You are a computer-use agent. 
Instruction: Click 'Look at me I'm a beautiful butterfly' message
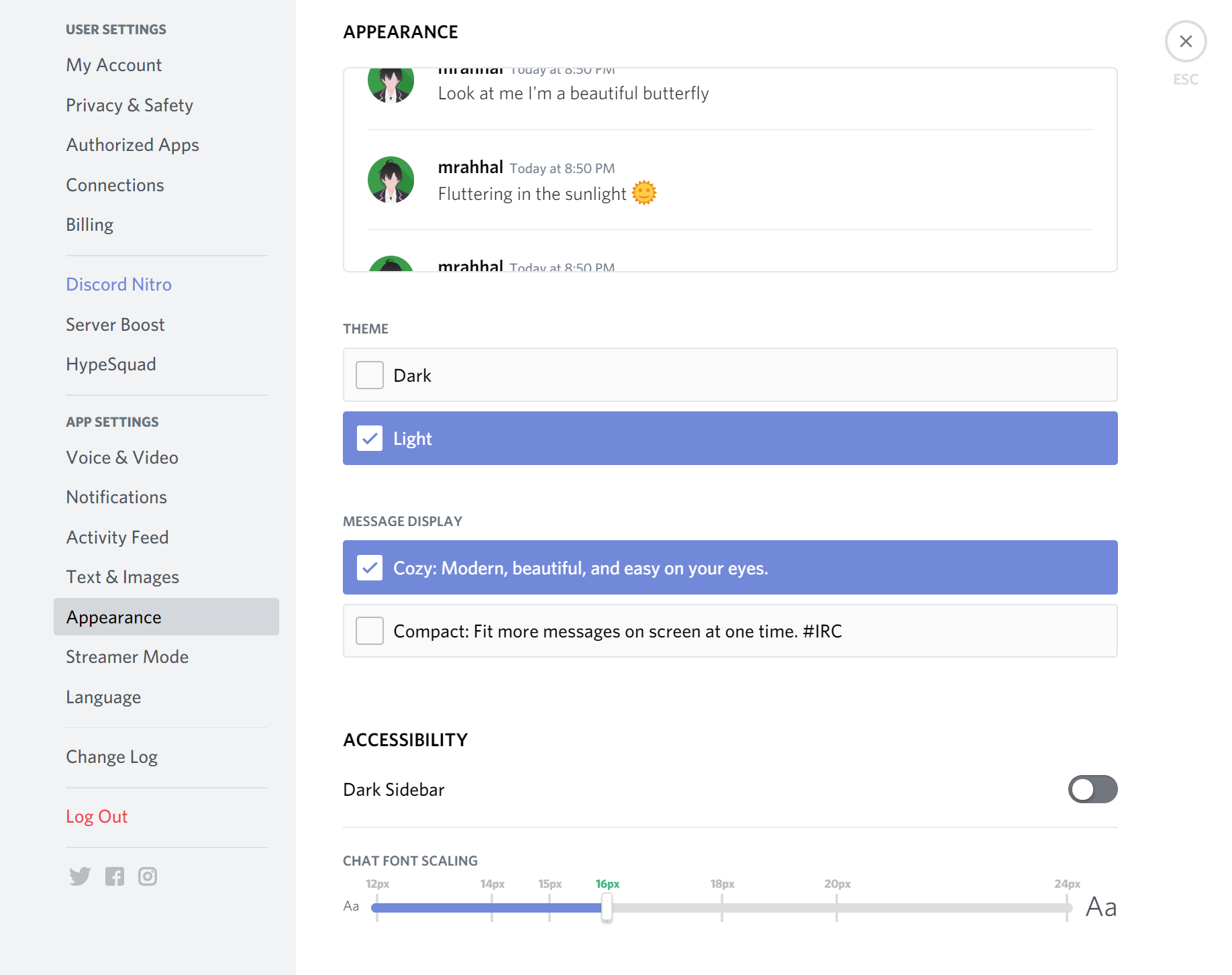[x=573, y=93]
